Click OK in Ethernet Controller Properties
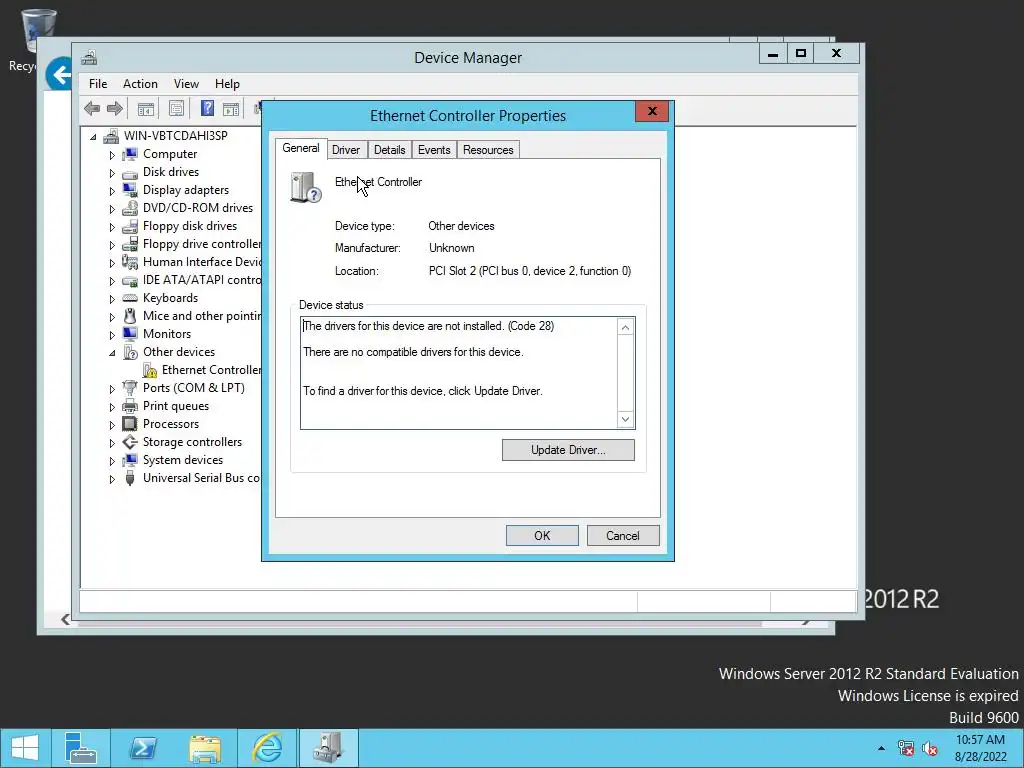The width and height of the screenshot is (1024, 768). click(x=542, y=536)
